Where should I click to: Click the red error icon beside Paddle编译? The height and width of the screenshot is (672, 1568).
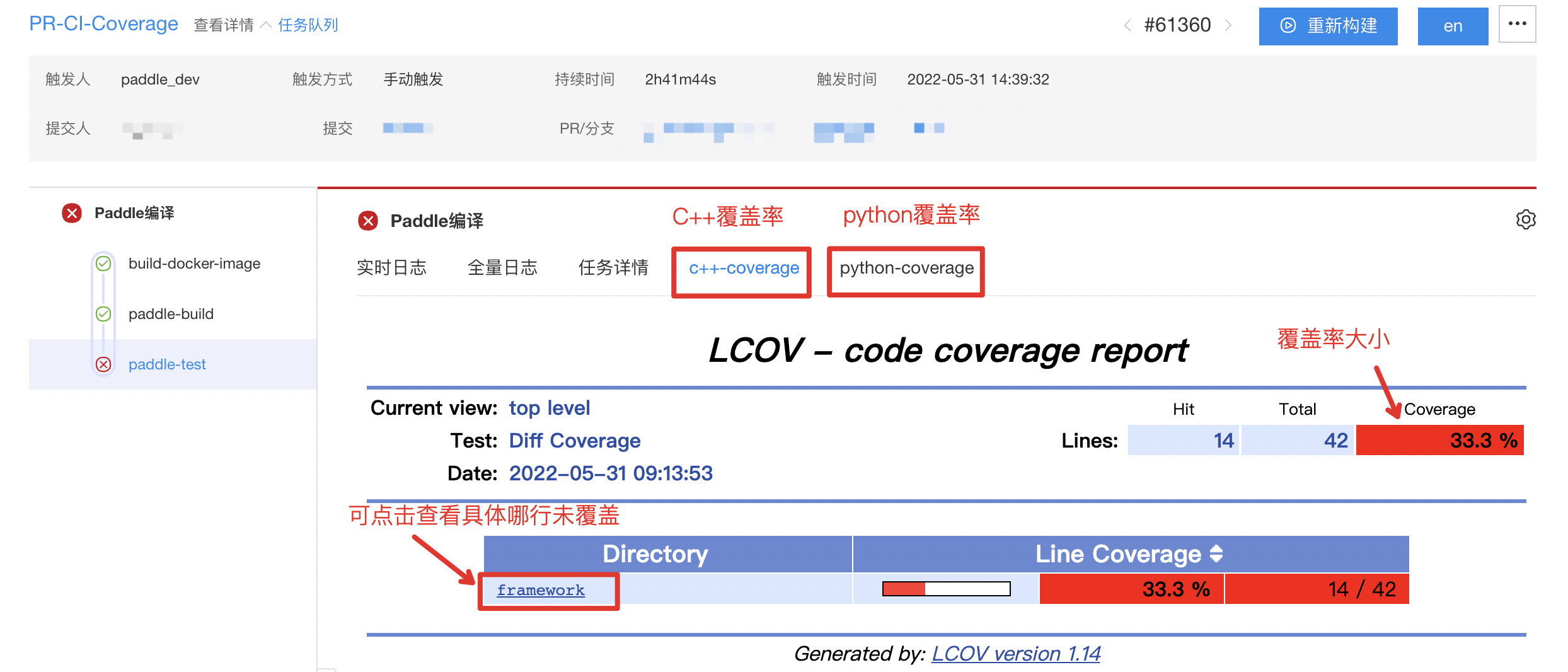pyautogui.click(x=72, y=213)
